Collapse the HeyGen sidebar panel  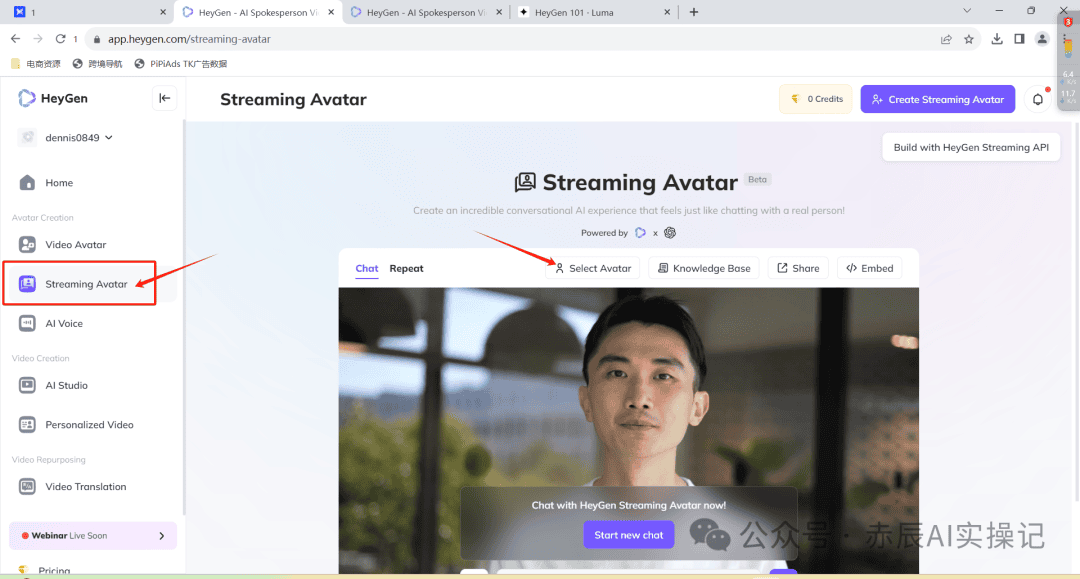pyautogui.click(x=165, y=98)
